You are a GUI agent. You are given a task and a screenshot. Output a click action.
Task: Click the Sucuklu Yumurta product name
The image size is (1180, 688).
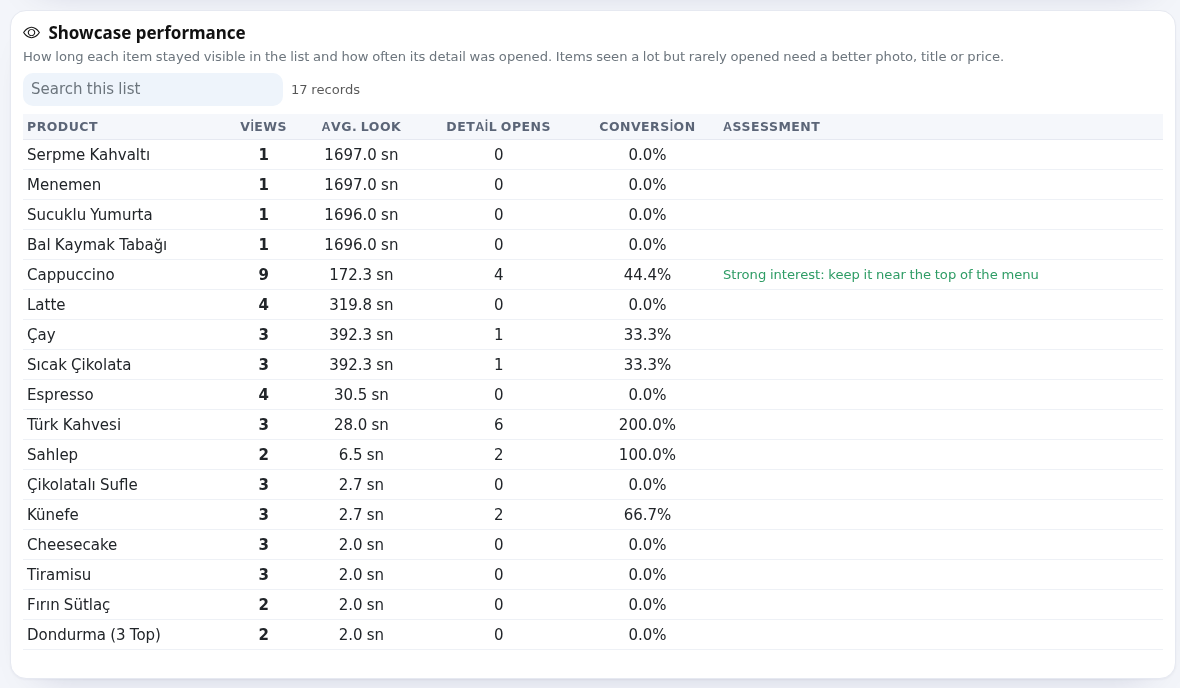90,215
